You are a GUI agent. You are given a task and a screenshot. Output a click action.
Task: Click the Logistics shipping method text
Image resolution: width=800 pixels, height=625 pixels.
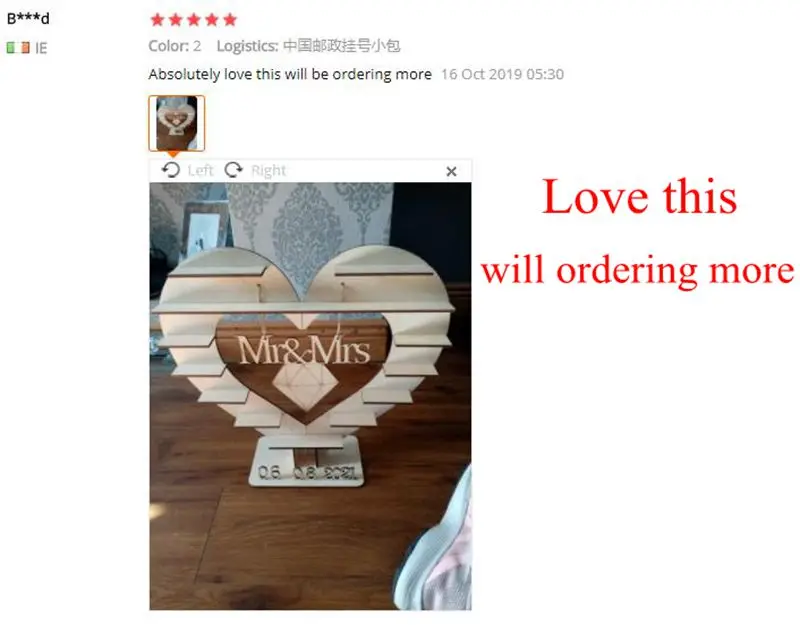308,46
